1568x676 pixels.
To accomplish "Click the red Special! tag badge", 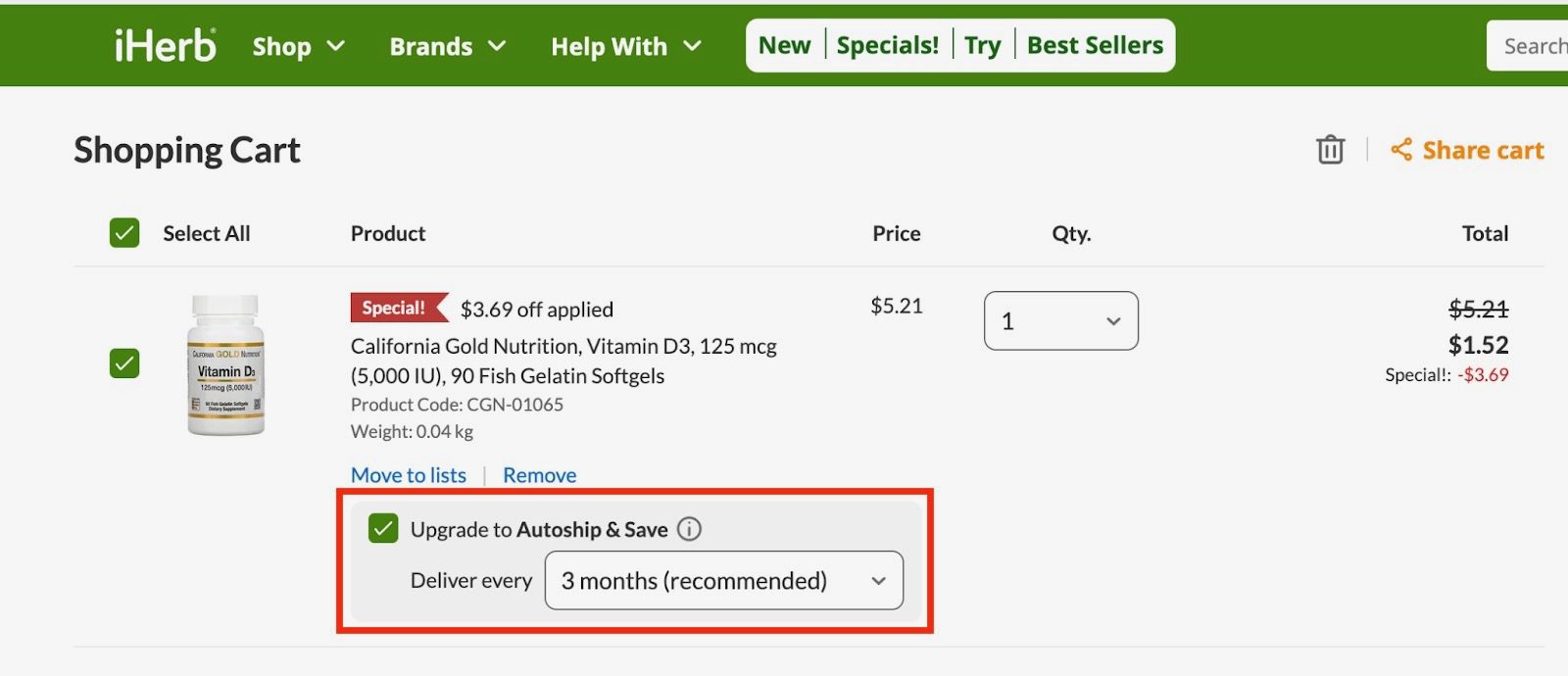I will (395, 308).
